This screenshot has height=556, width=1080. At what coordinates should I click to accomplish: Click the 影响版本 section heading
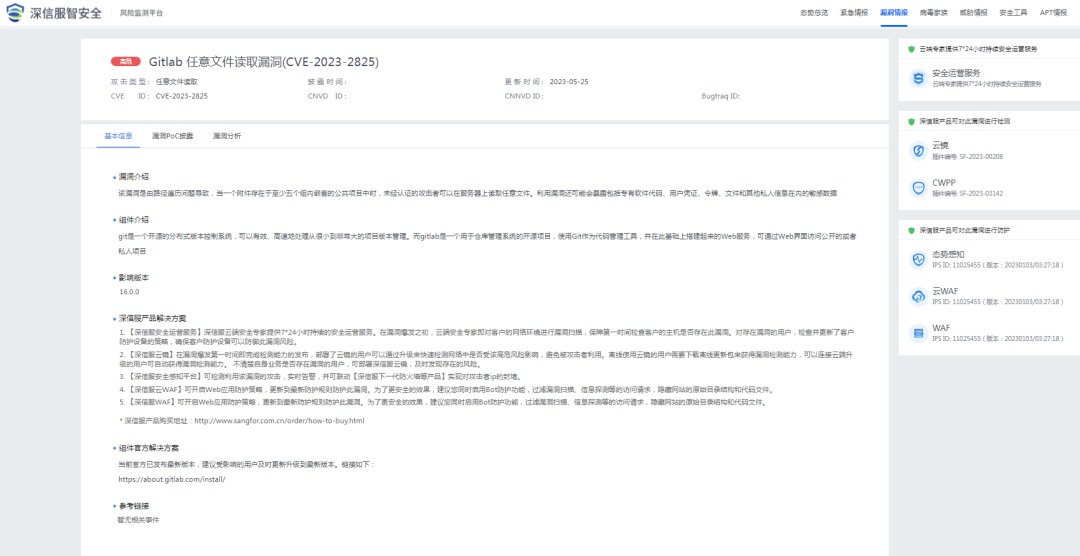[133, 278]
